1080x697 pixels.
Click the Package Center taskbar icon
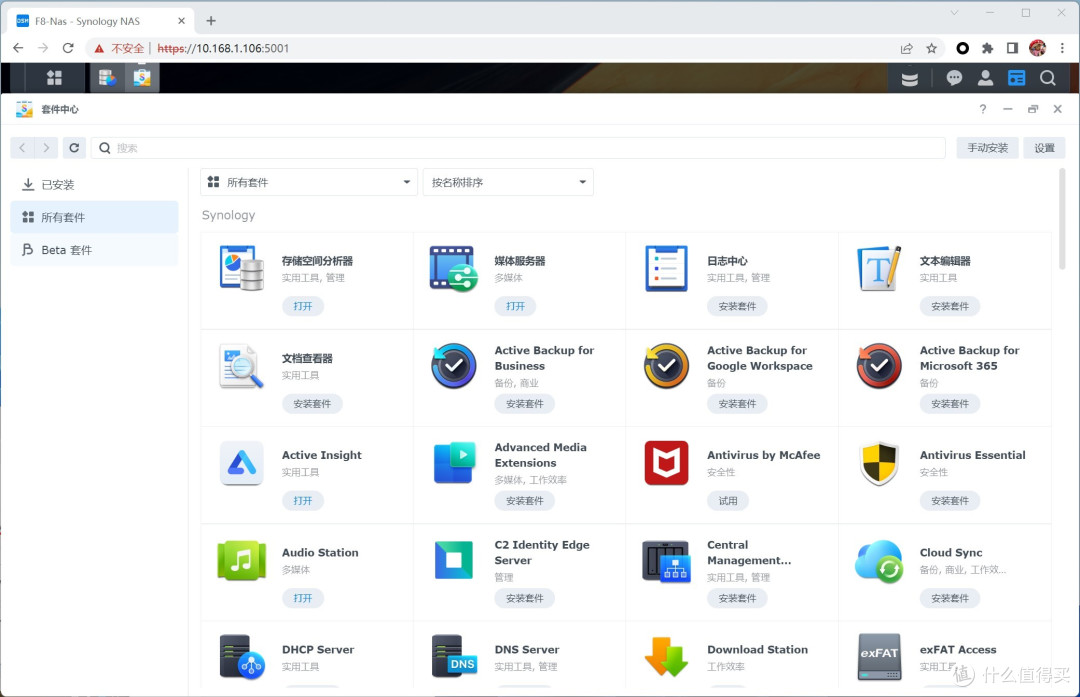click(142, 78)
